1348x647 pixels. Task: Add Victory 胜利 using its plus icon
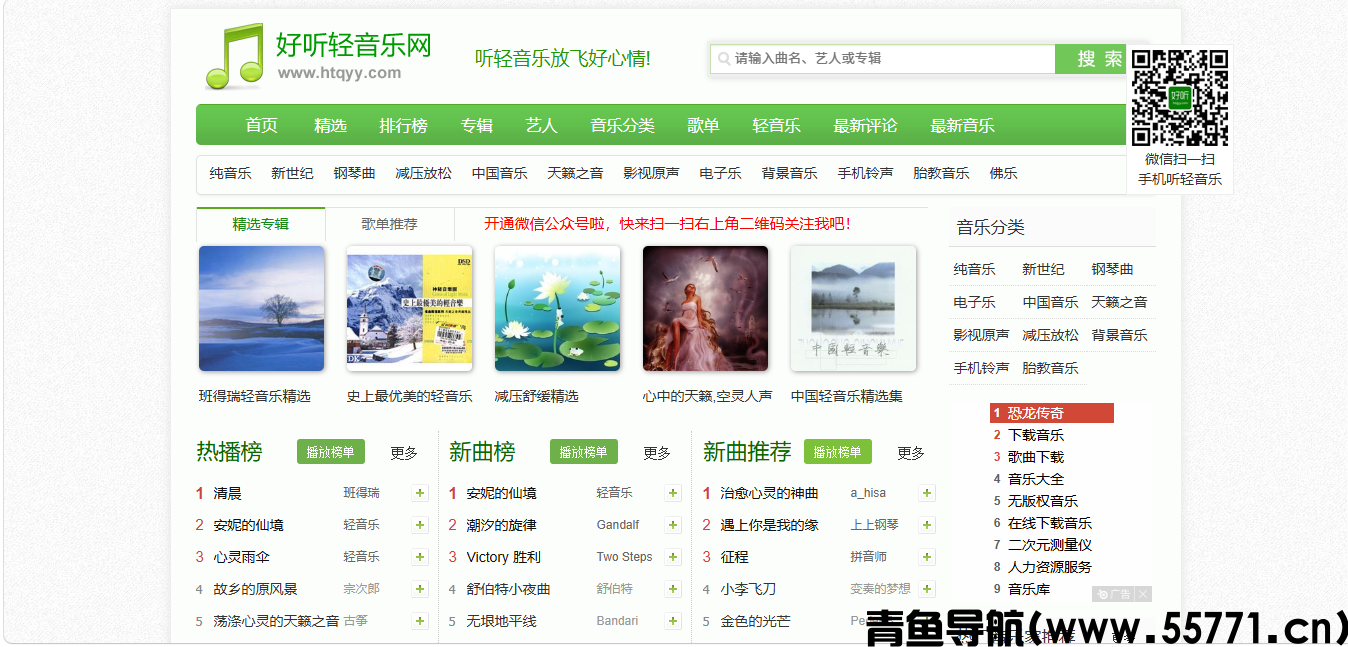point(674,557)
